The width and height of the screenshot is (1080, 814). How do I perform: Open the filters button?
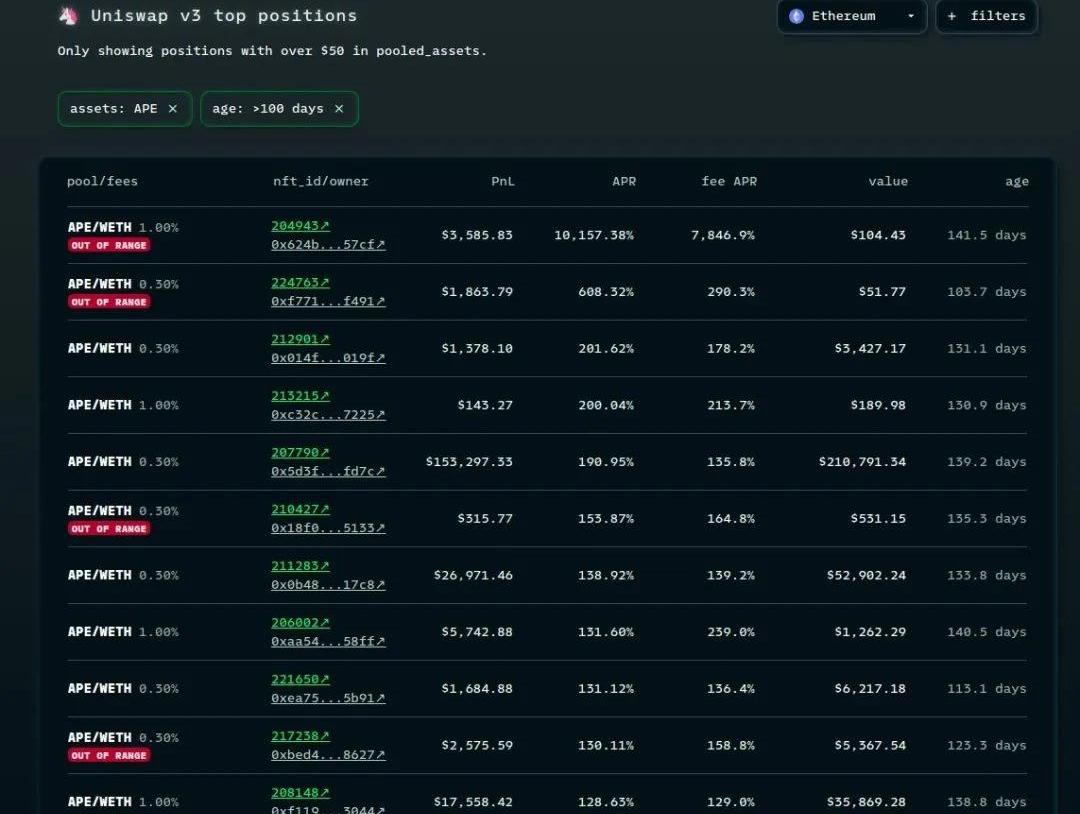click(986, 16)
